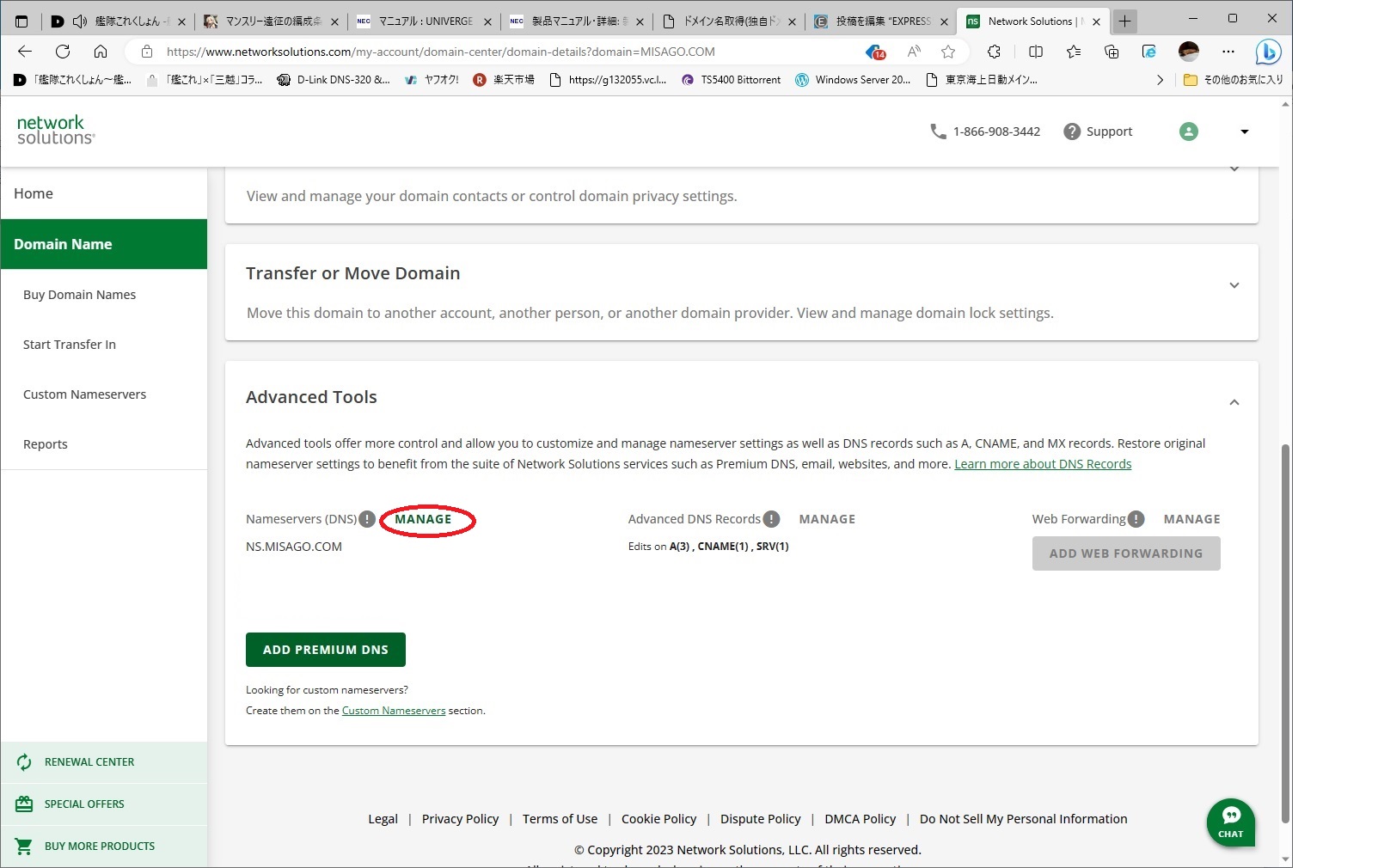Click MANAGE next to Web Forwarding
This screenshot has width=1378, height=868.
(x=1191, y=519)
